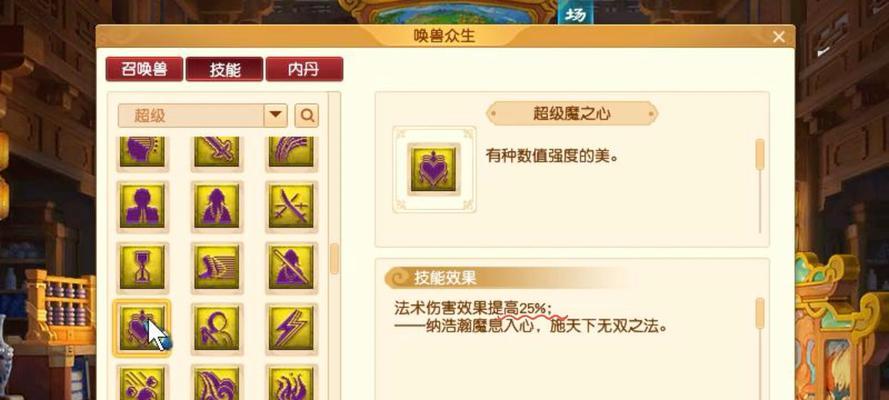Select the crossed swords skill icon

click(x=291, y=206)
